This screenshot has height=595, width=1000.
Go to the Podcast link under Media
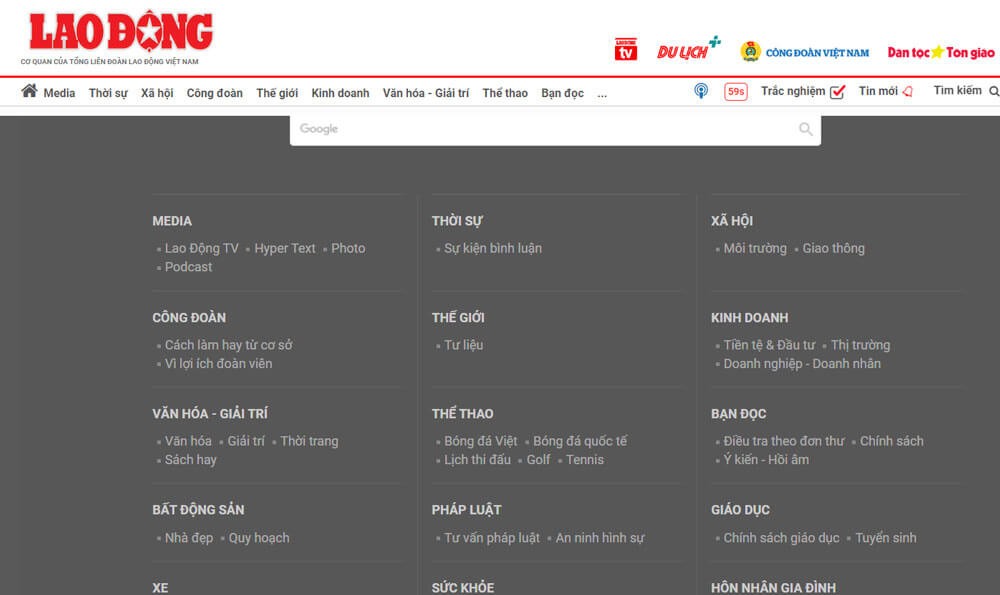coord(188,267)
